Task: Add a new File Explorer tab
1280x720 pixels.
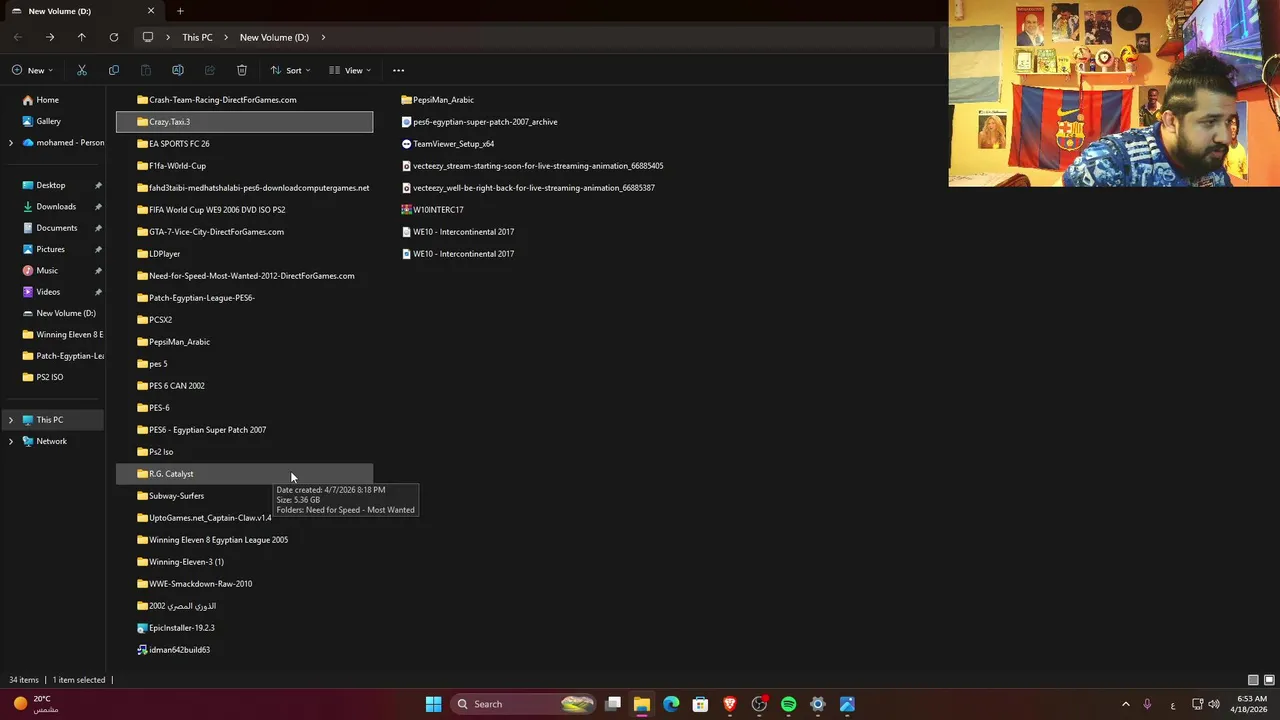Action: click(180, 11)
